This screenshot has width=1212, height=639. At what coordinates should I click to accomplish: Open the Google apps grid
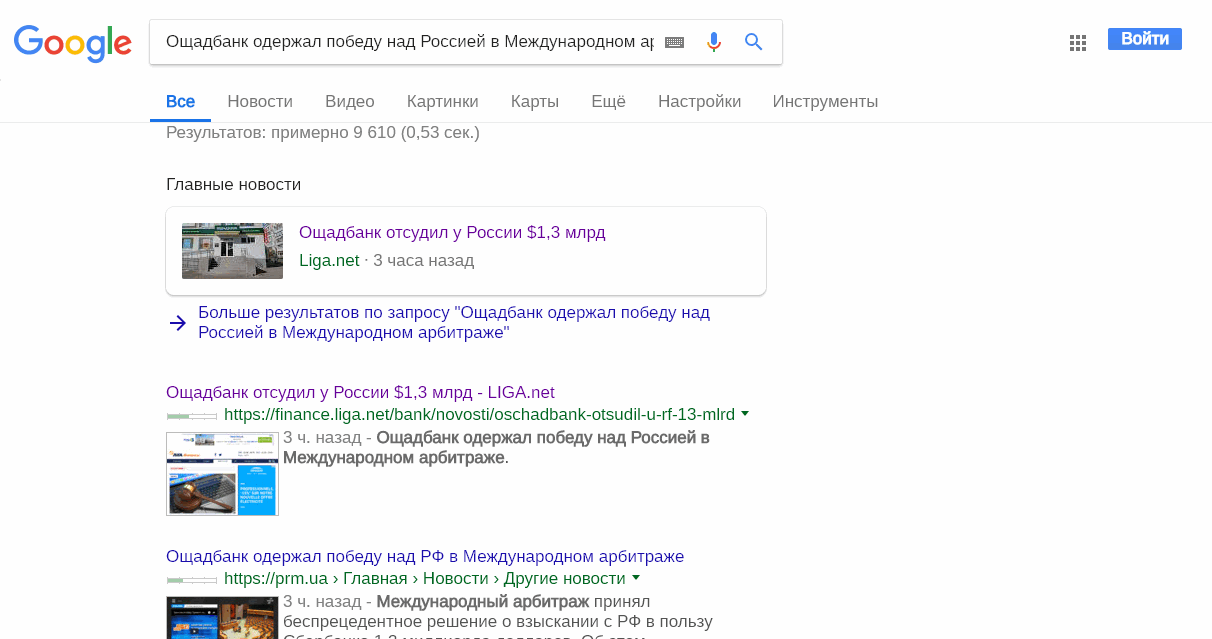point(1077,42)
